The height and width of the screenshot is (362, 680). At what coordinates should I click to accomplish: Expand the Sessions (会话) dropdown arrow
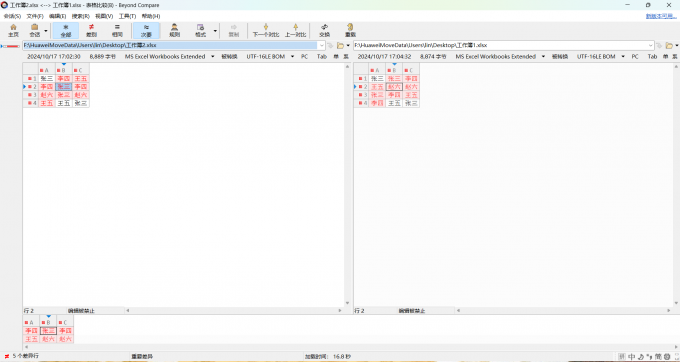click(46, 31)
